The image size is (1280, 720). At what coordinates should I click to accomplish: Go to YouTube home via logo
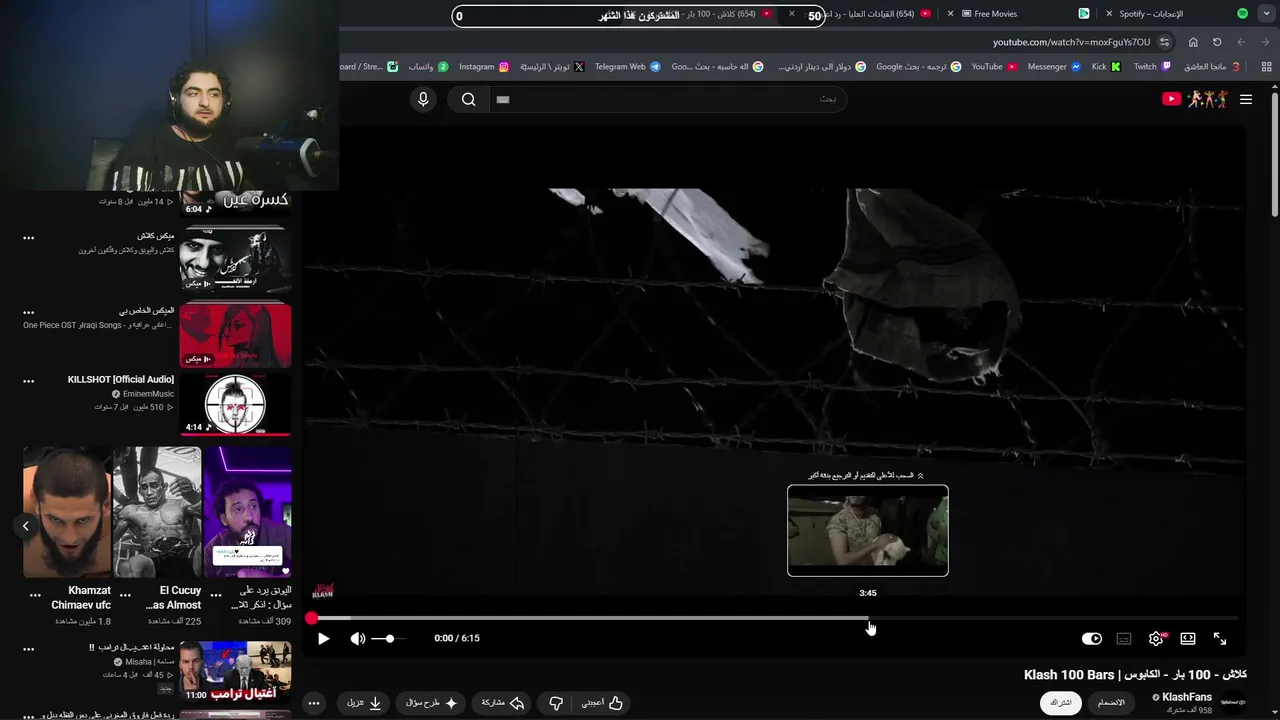(1195, 99)
